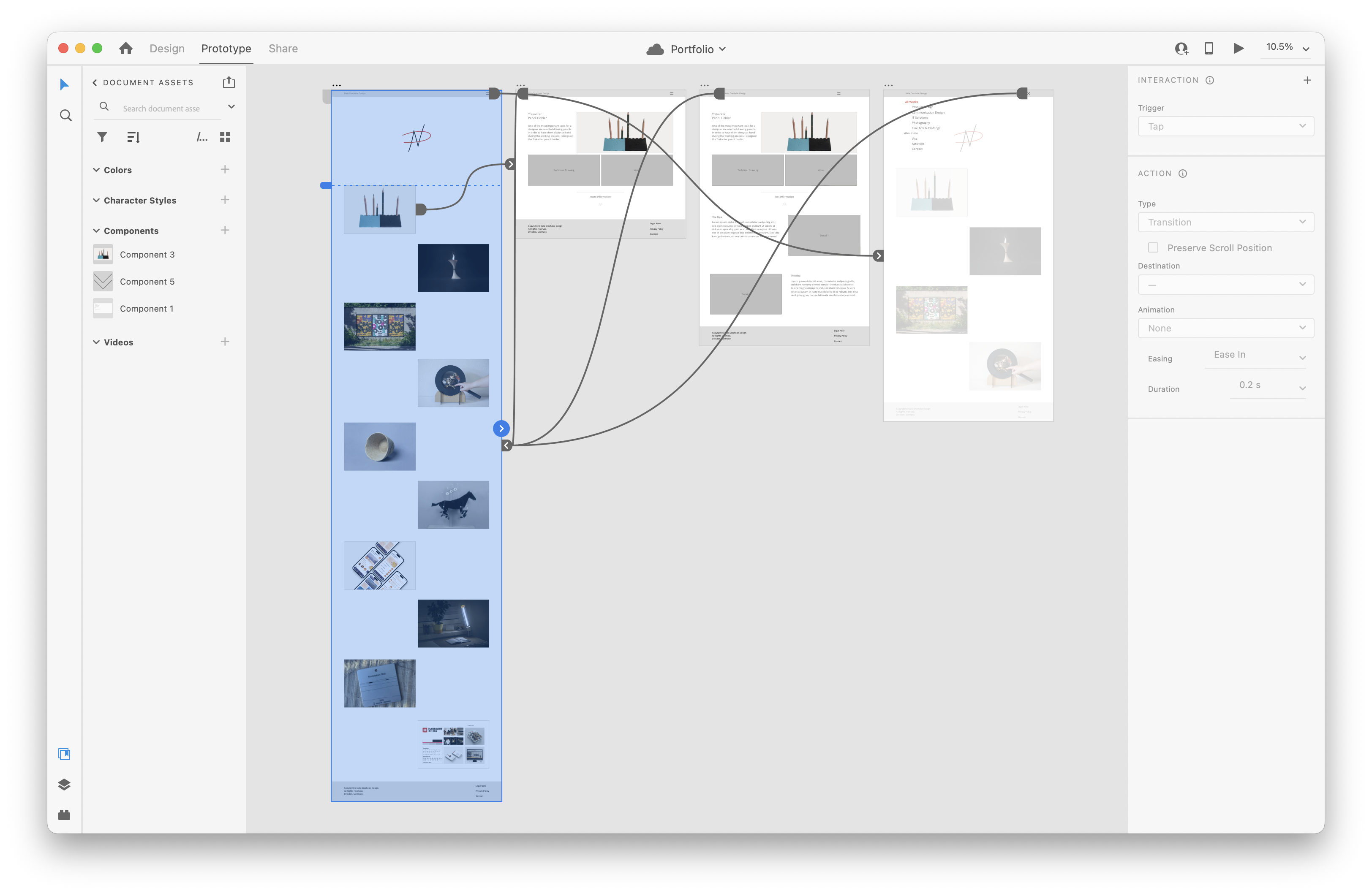This screenshot has height=896, width=1372.
Task: Choose the Select arrow tool
Action: tap(65, 85)
